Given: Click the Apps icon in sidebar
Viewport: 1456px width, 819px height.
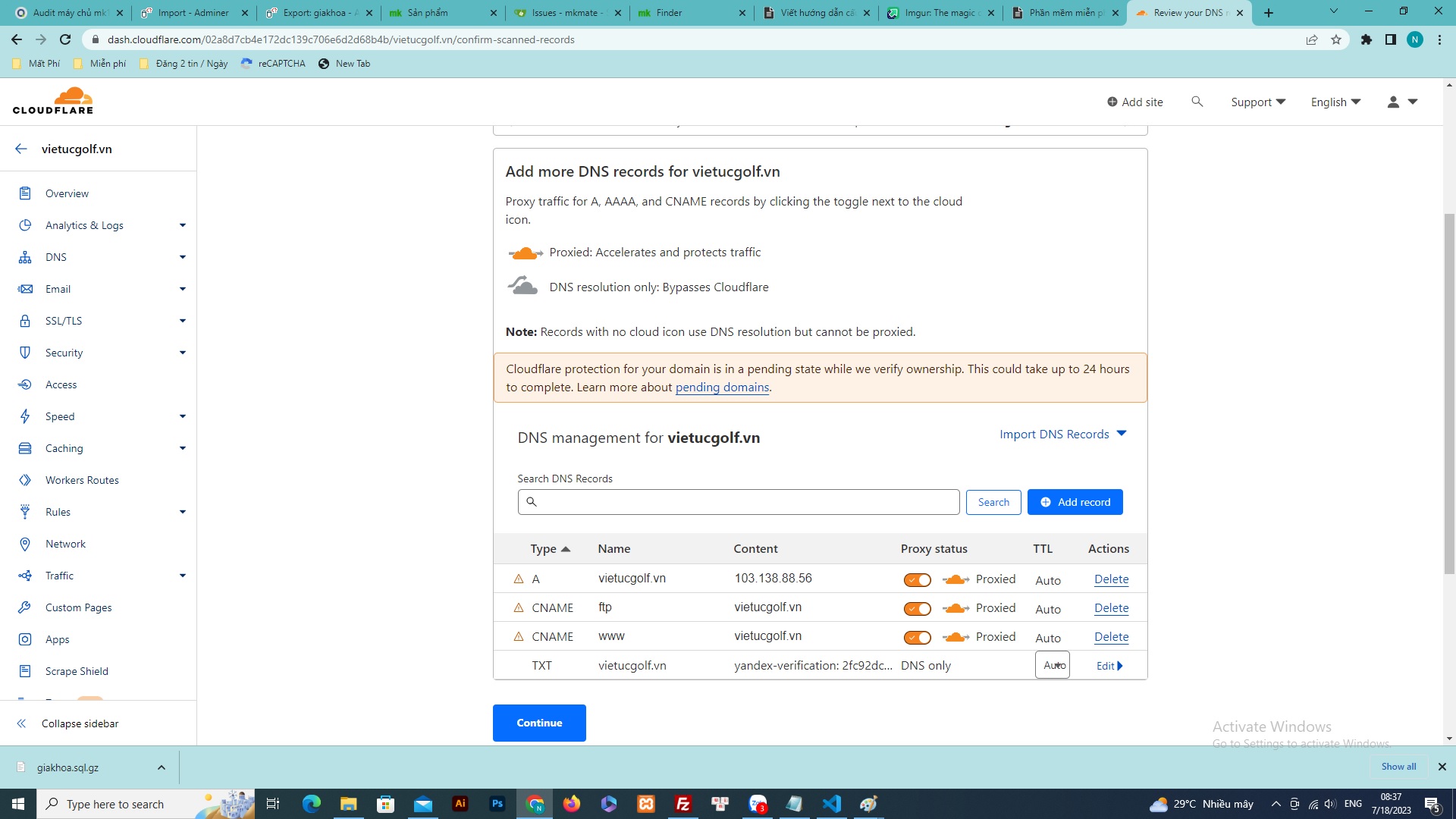Looking at the screenshot, I should pos(25,639).
